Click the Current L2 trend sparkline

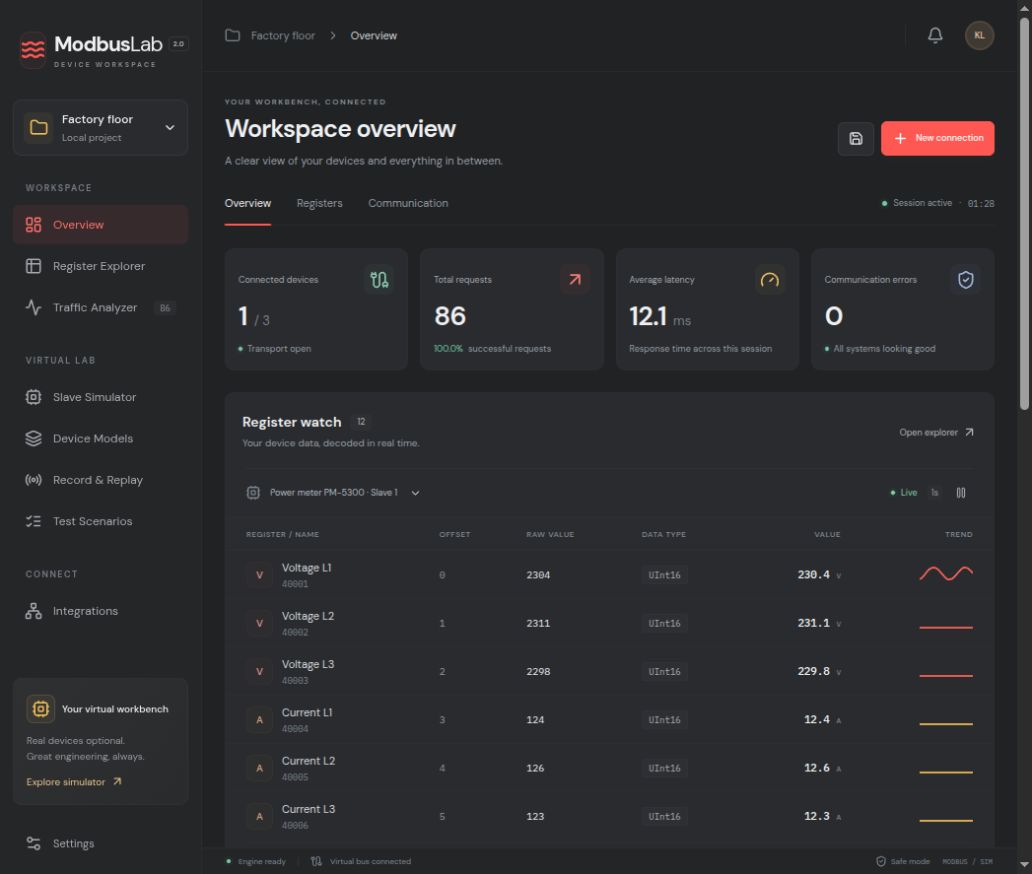coord(946,772)
